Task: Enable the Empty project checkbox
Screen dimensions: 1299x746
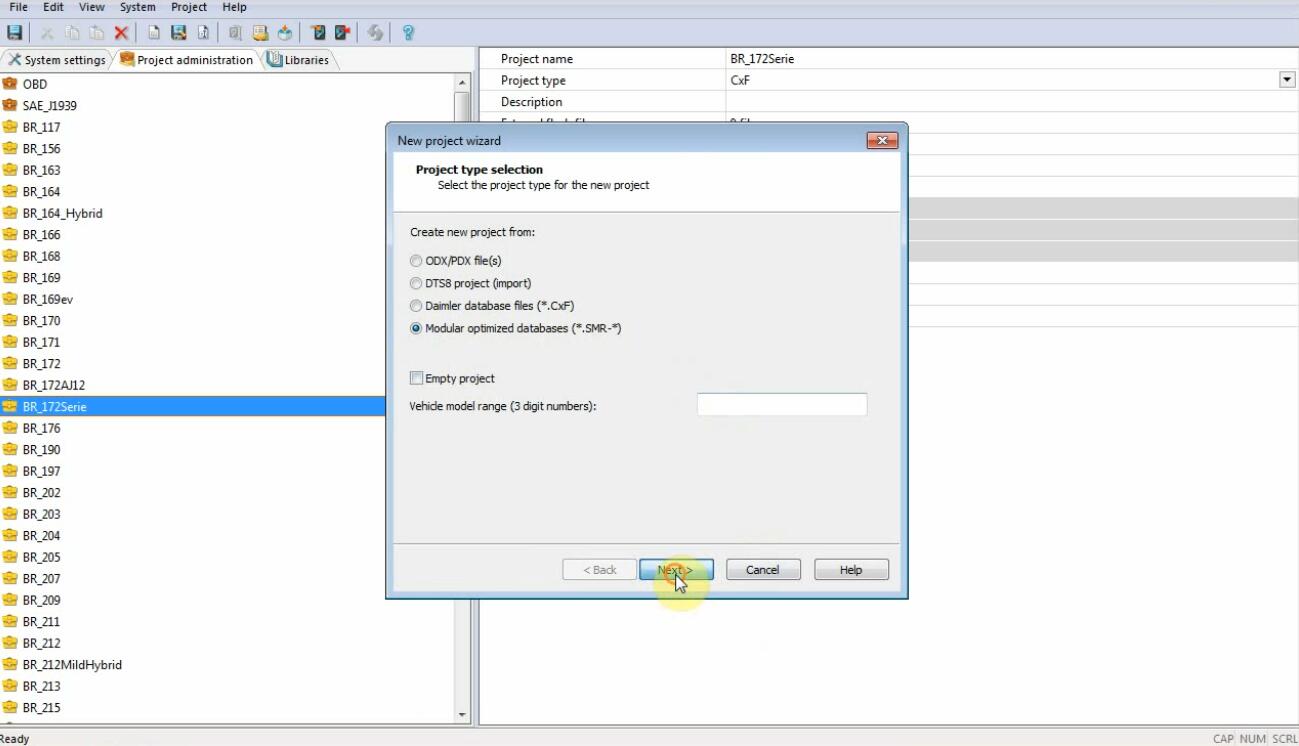Action: 416,378
